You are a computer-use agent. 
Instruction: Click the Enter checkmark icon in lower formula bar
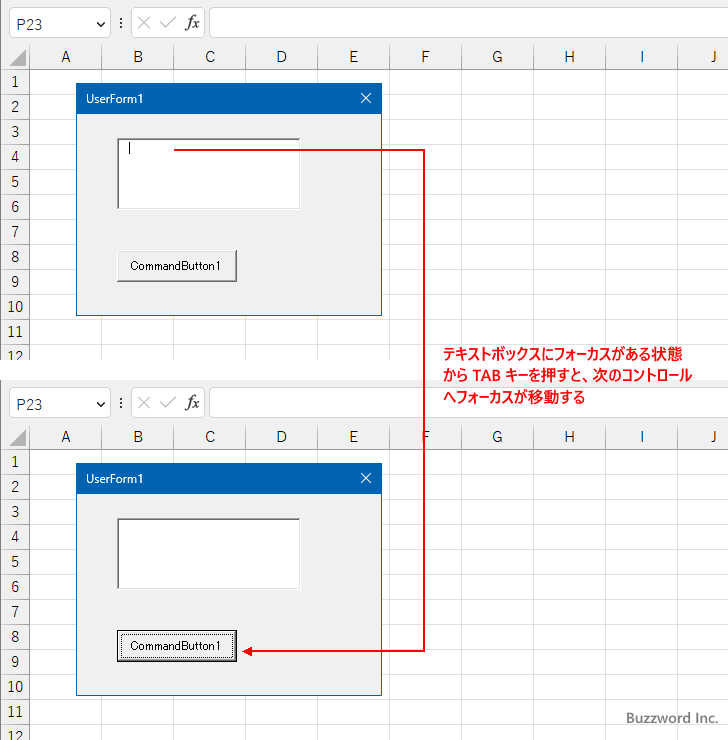pos(167,403)
